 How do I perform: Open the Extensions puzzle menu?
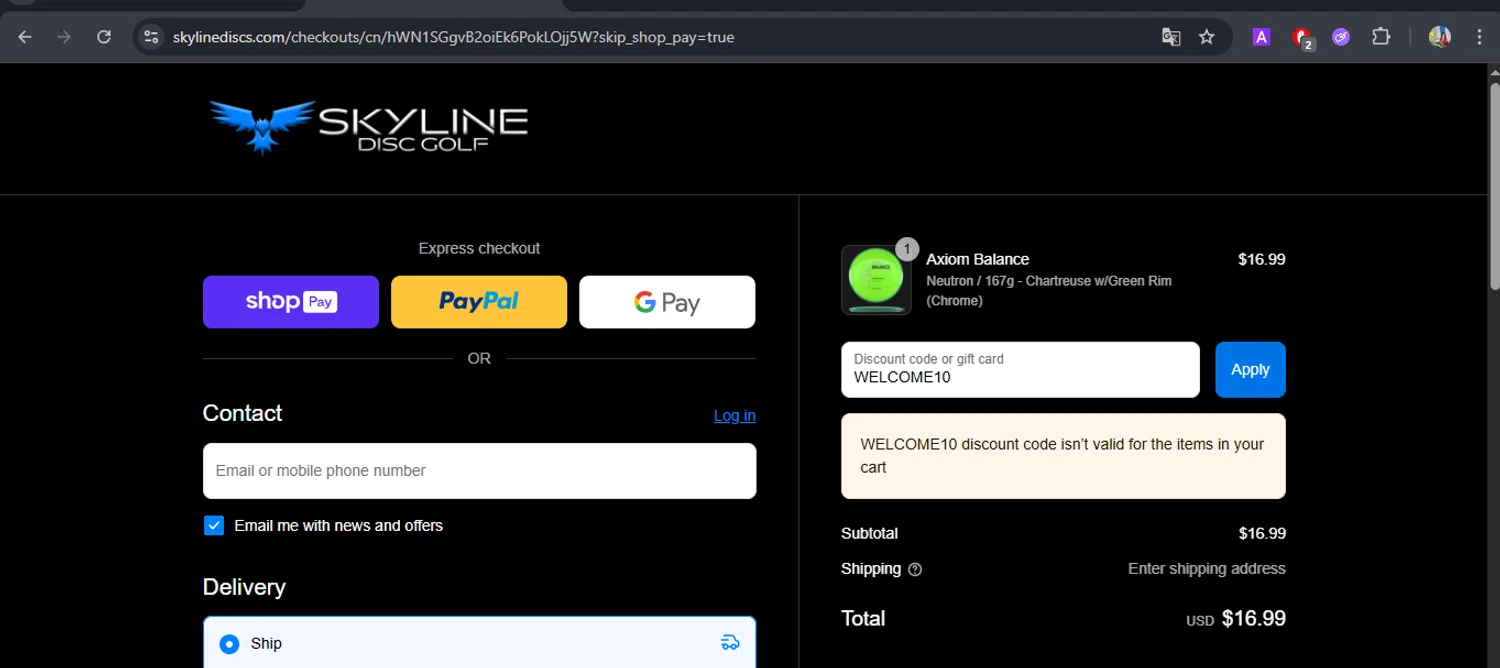point(1381,37)
